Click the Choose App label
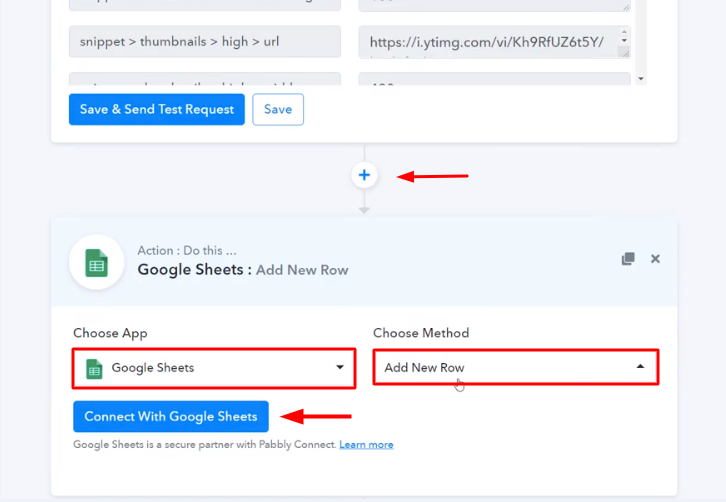Image resolution: width=726 pixels, height=502 pixels. pyautogui.click(x=110, y=333)
